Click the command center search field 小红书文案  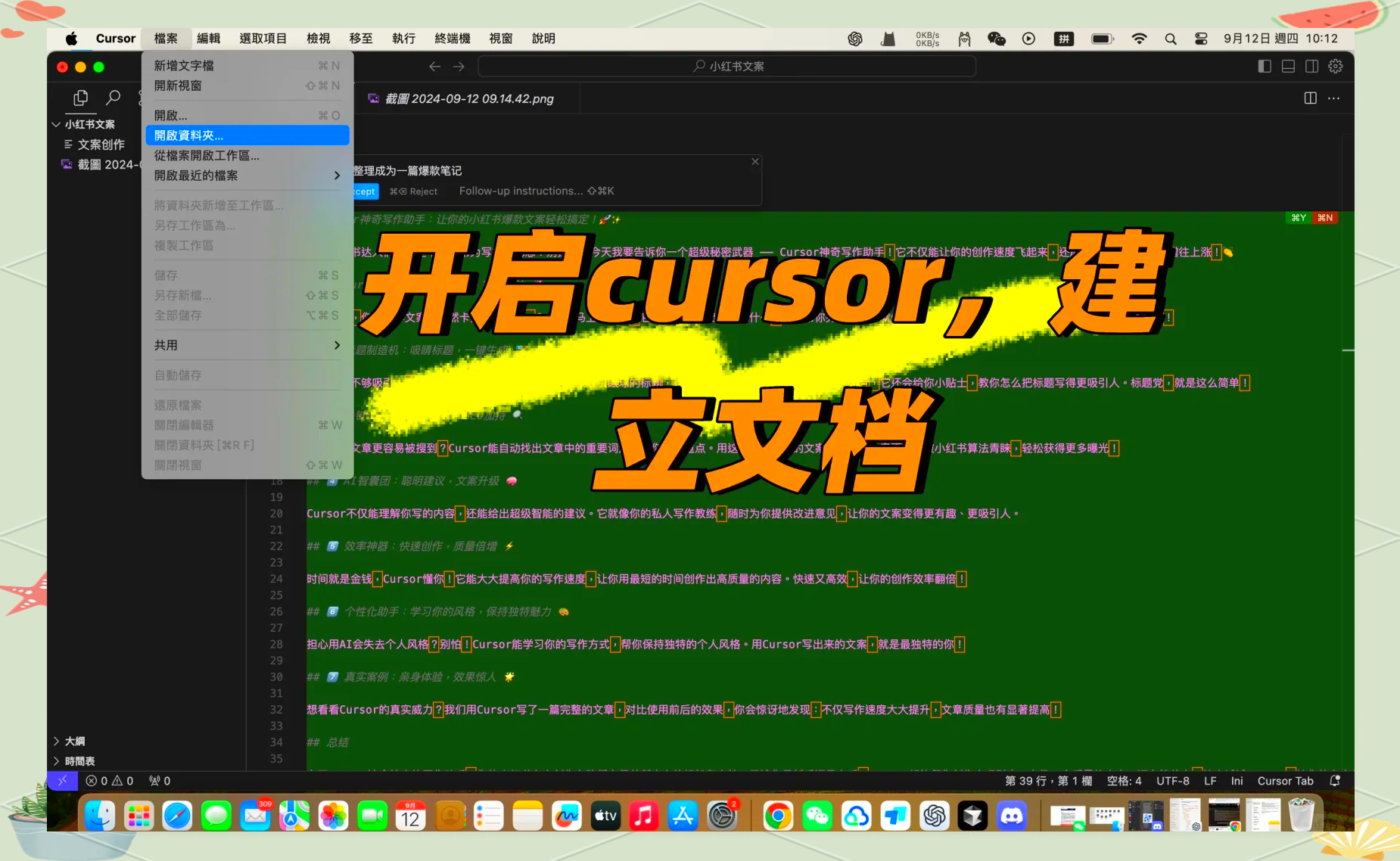[x=727, y=67]
